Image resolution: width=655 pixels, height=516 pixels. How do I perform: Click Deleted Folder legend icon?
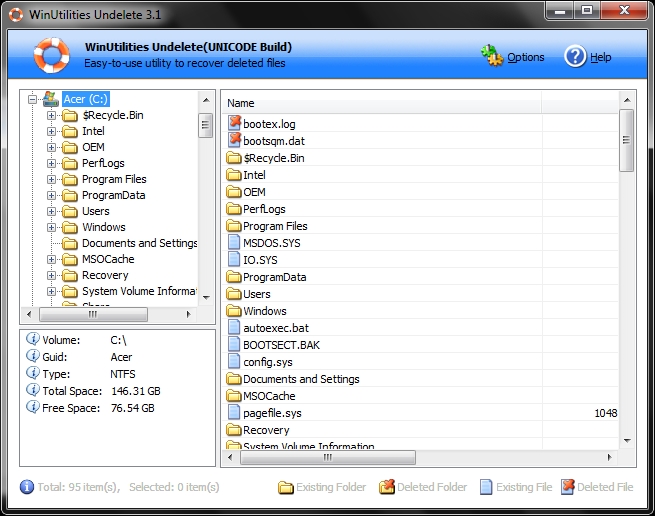point(387,487)
